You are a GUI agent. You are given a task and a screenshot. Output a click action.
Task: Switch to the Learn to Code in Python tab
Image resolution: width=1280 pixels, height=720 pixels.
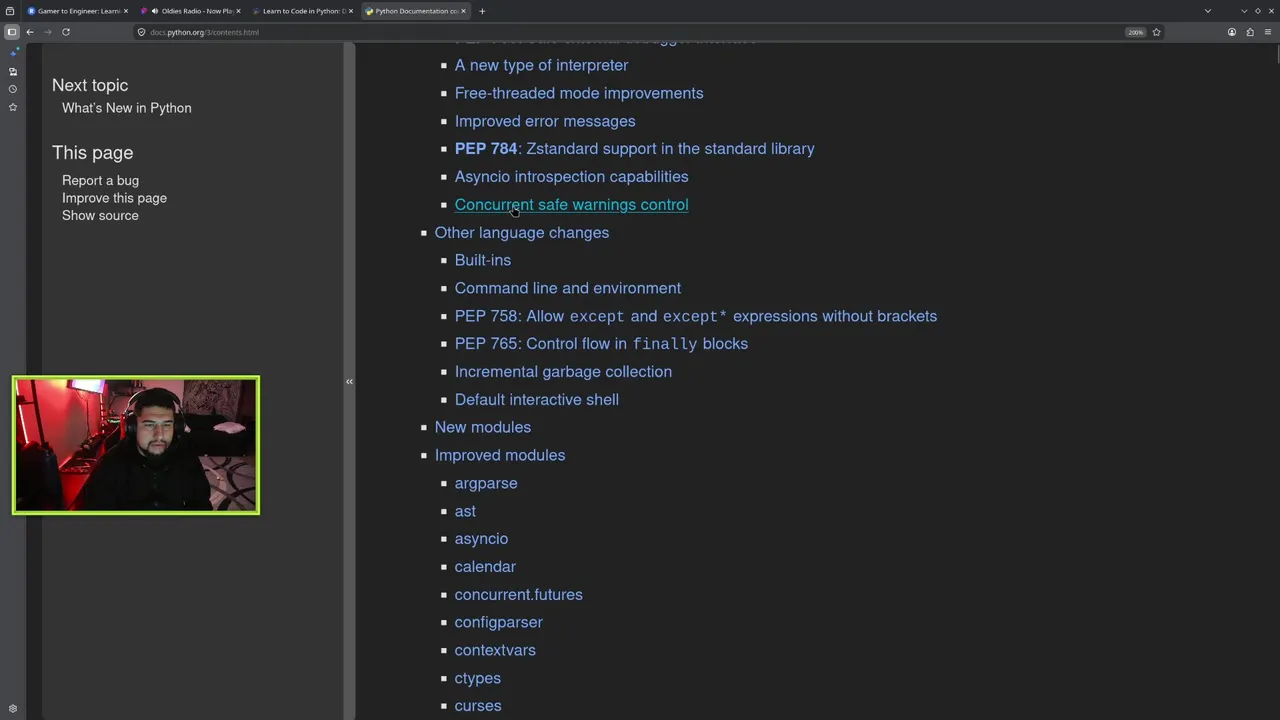pyautogui.click(x=303, y=11)
